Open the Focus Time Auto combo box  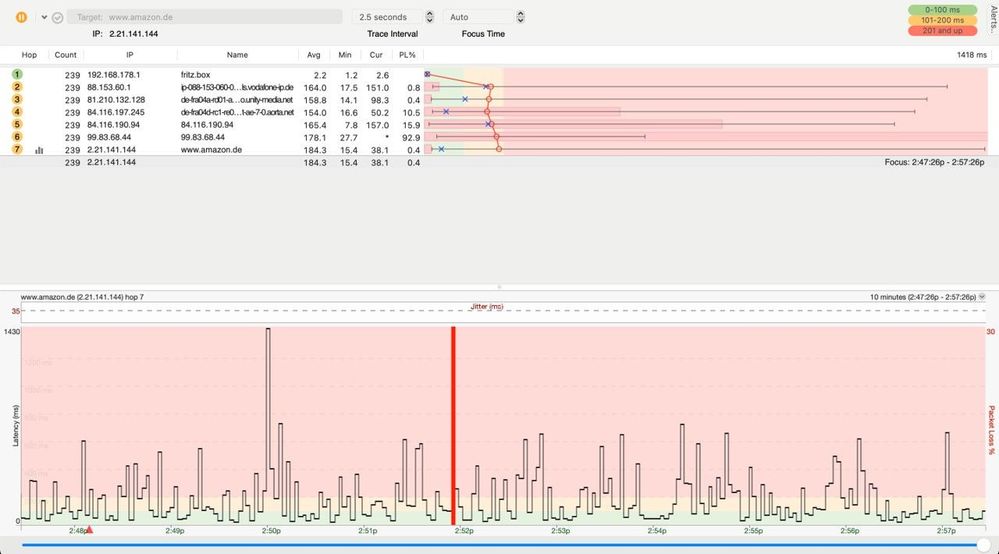pos(478,17)
